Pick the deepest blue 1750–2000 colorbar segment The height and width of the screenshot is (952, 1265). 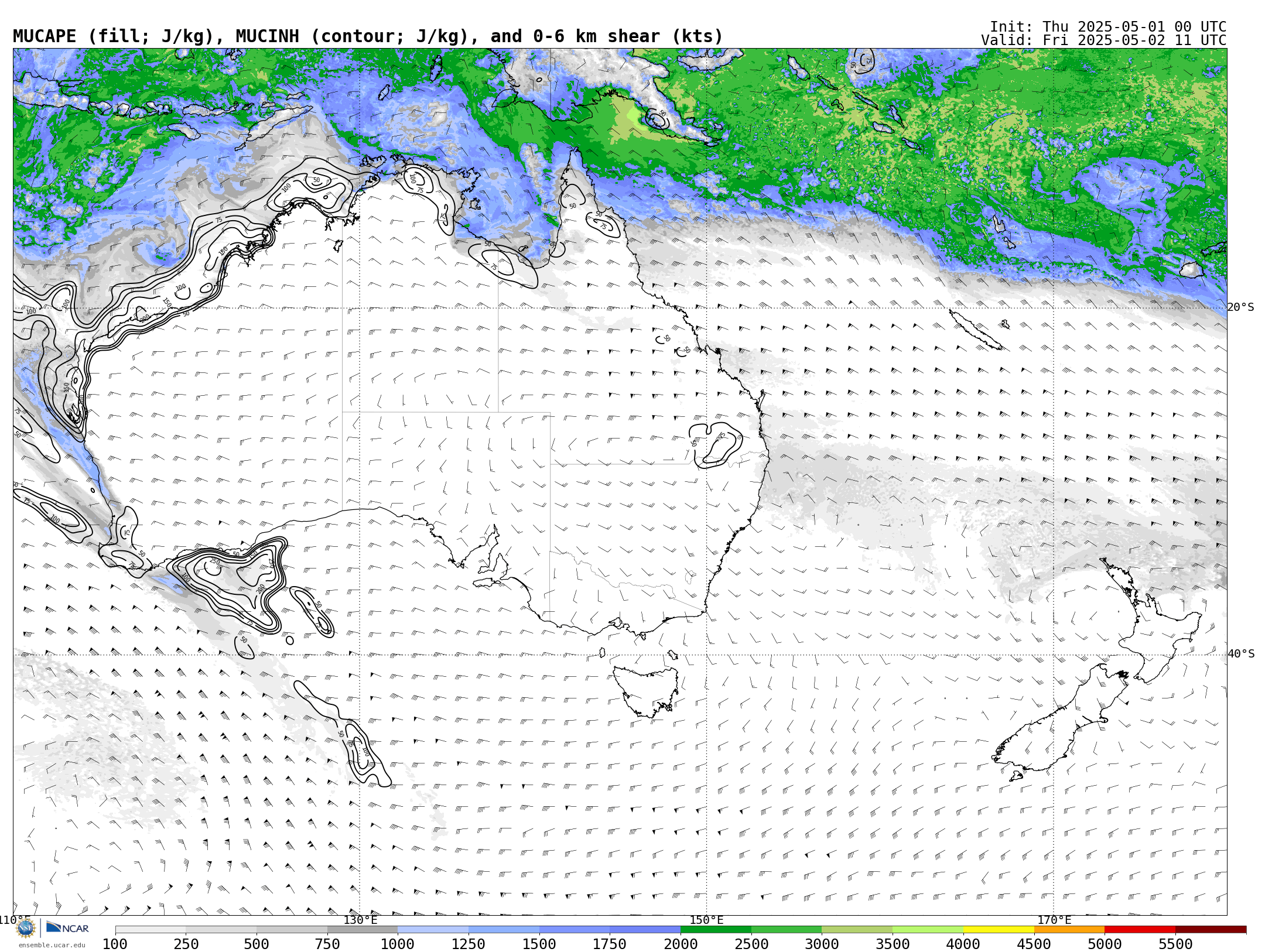[645, 930]
